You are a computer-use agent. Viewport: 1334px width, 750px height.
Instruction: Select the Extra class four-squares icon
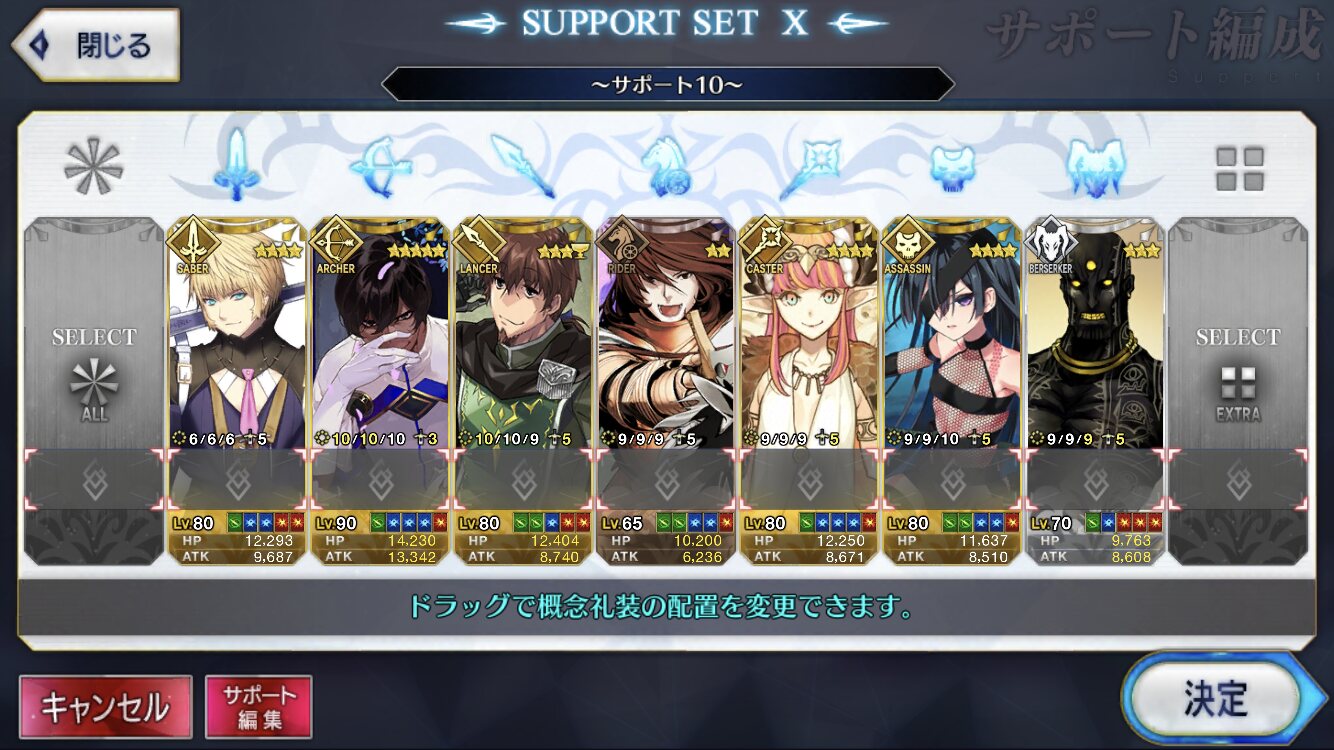[x=1239, y=168]
